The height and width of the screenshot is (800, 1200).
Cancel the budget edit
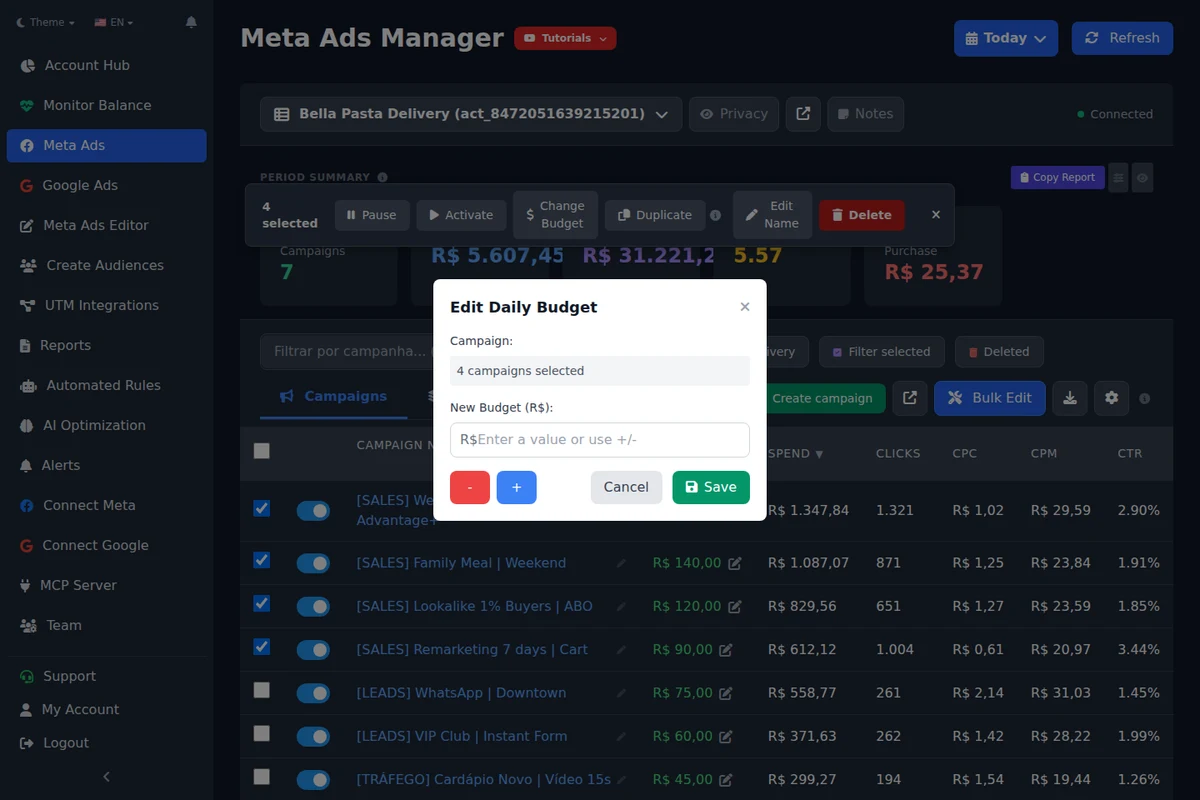[626, 487]
